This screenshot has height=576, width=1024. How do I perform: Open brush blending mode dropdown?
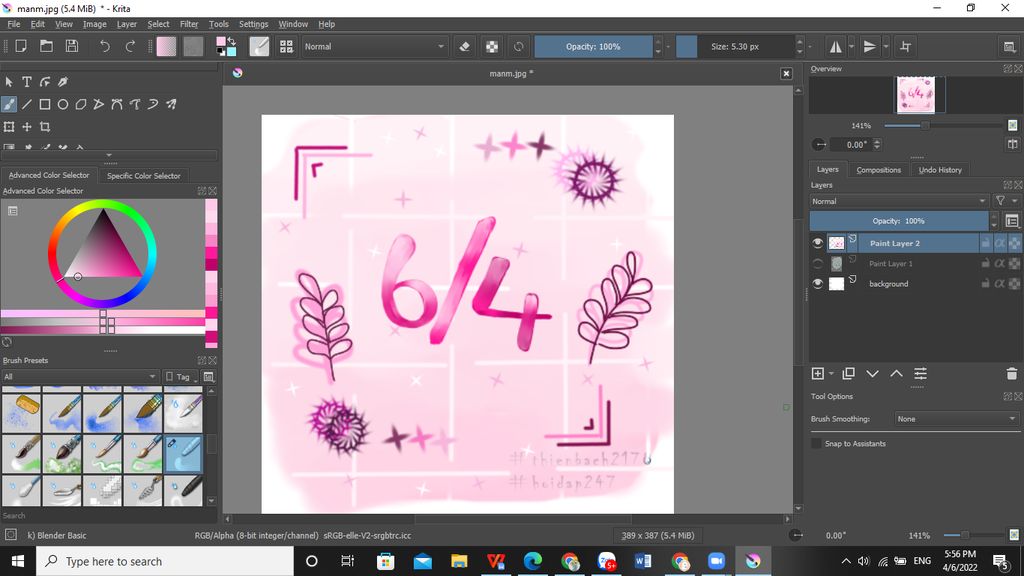[x=374, y=46]
